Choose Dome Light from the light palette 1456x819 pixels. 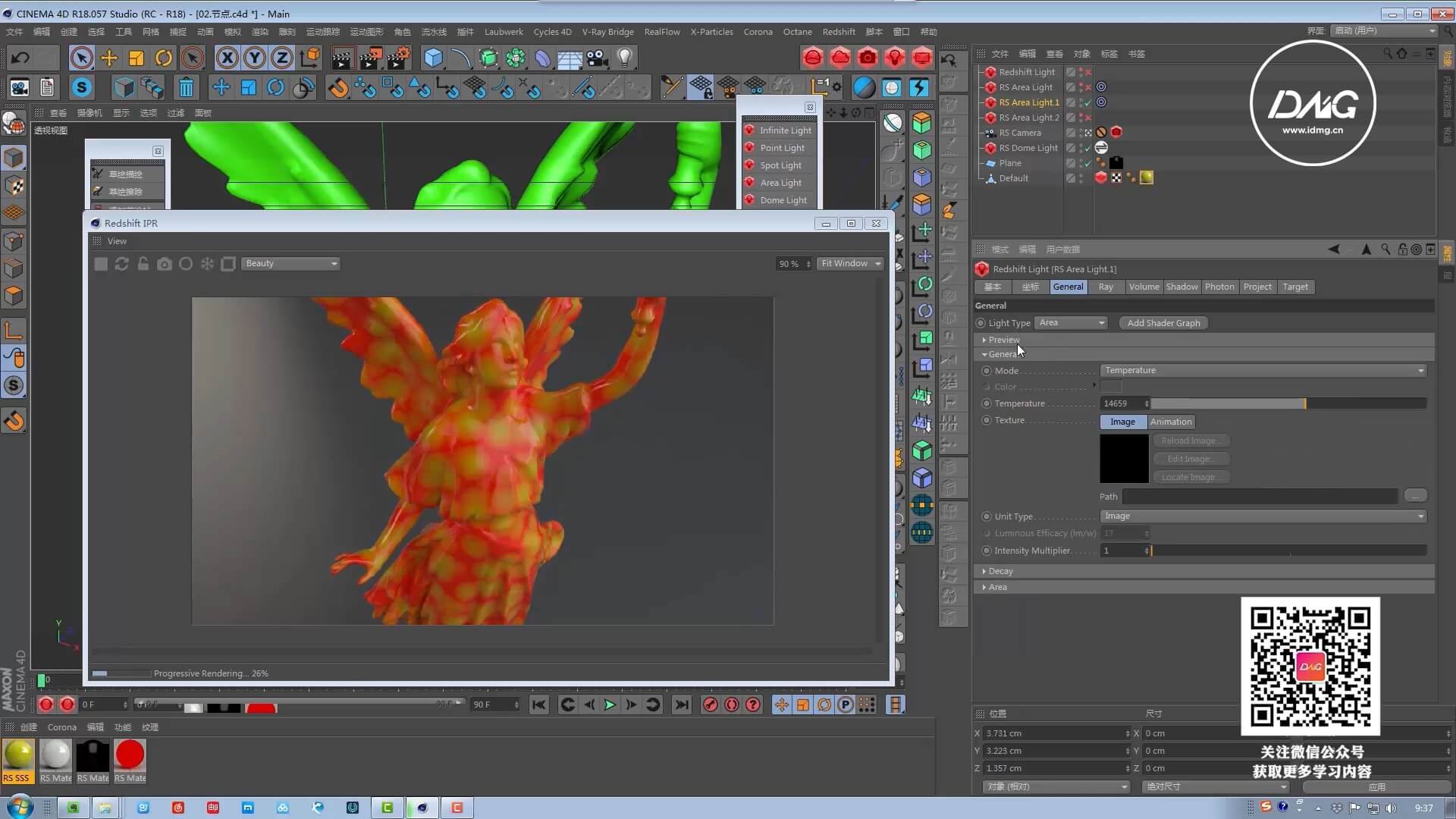tap(783, 200)
